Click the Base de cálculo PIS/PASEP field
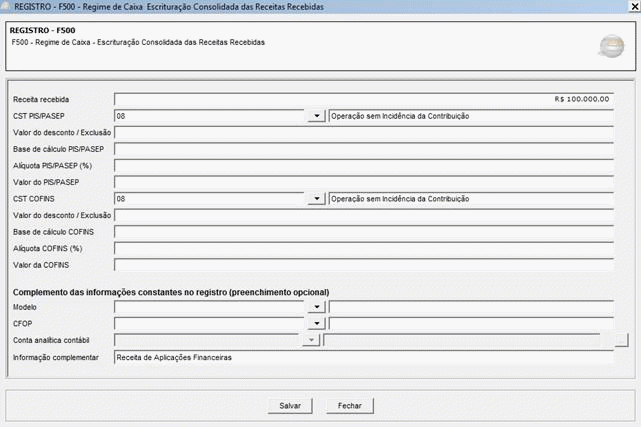 click(364, 149)
